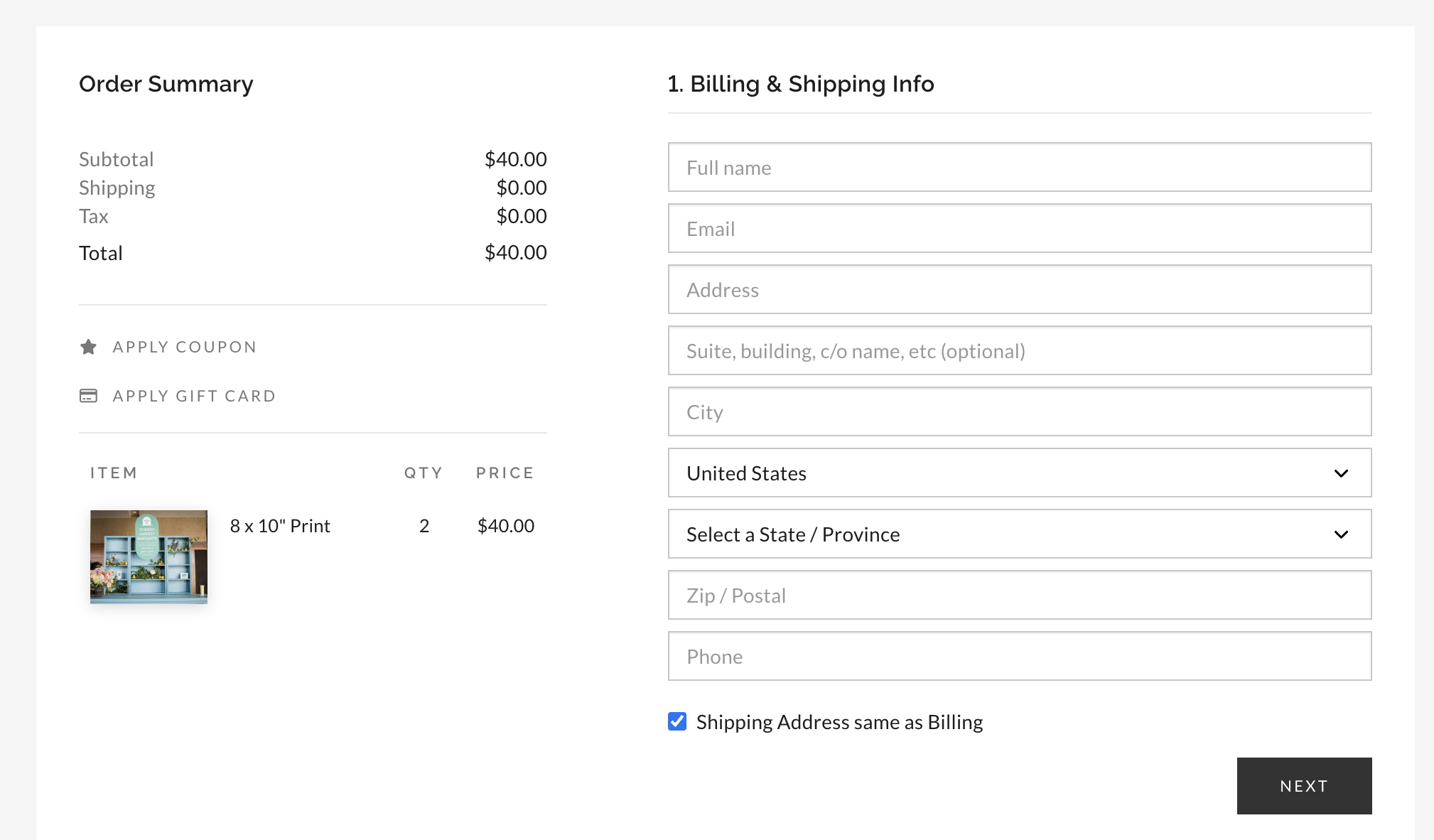Open the APPLY COUPON link
The image size is (1434, 840).
point(185,347)
